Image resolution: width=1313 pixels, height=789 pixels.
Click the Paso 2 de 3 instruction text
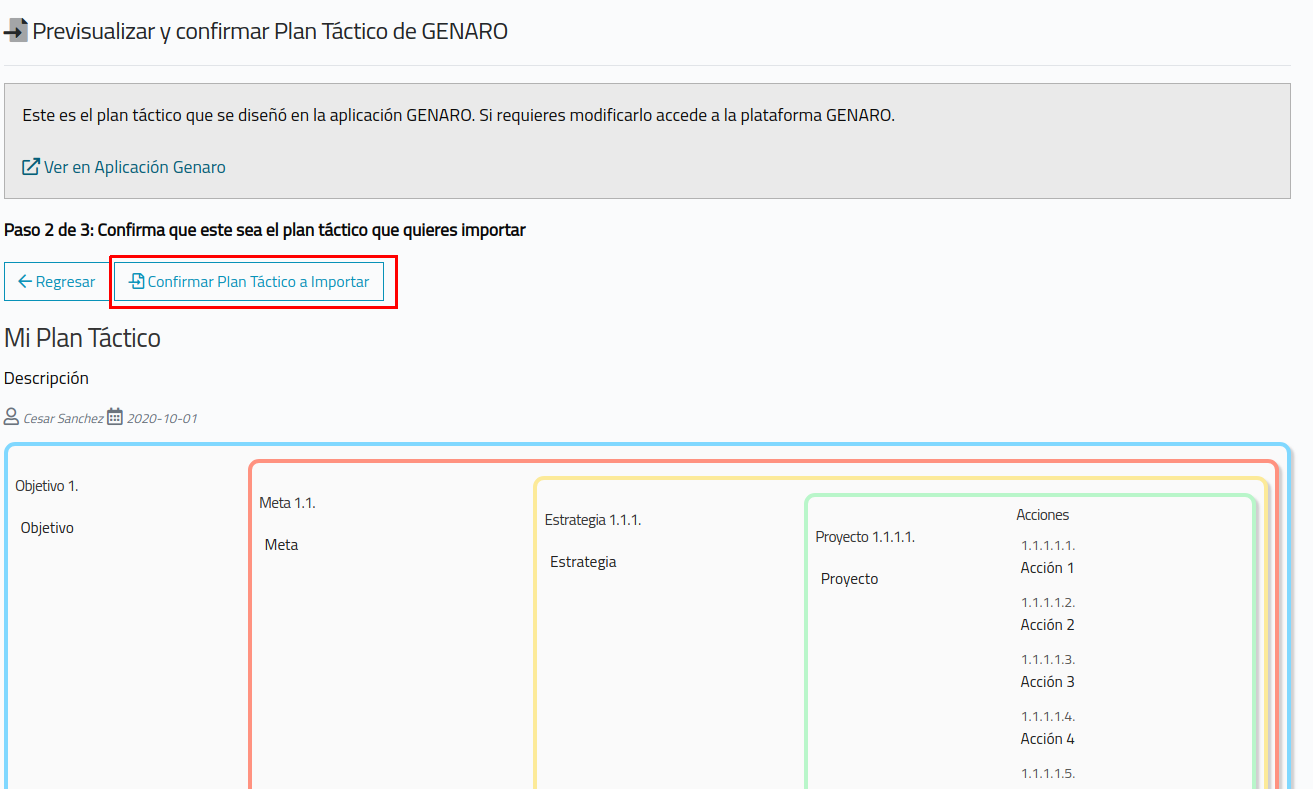(265, 230)
